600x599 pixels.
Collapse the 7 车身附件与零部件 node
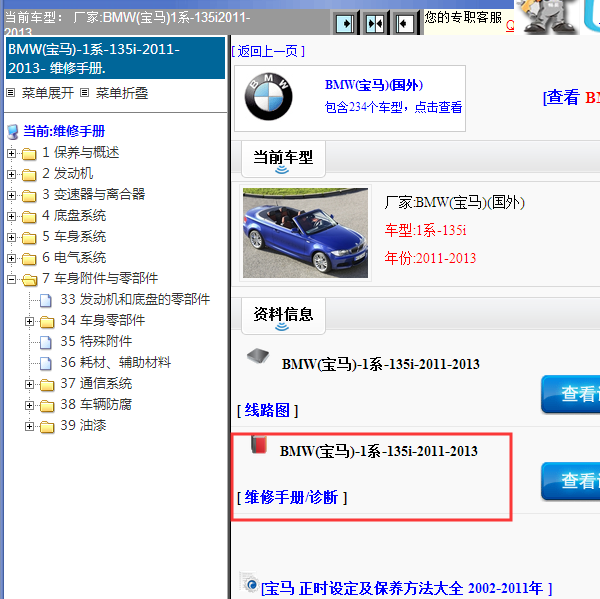(11, 280)
